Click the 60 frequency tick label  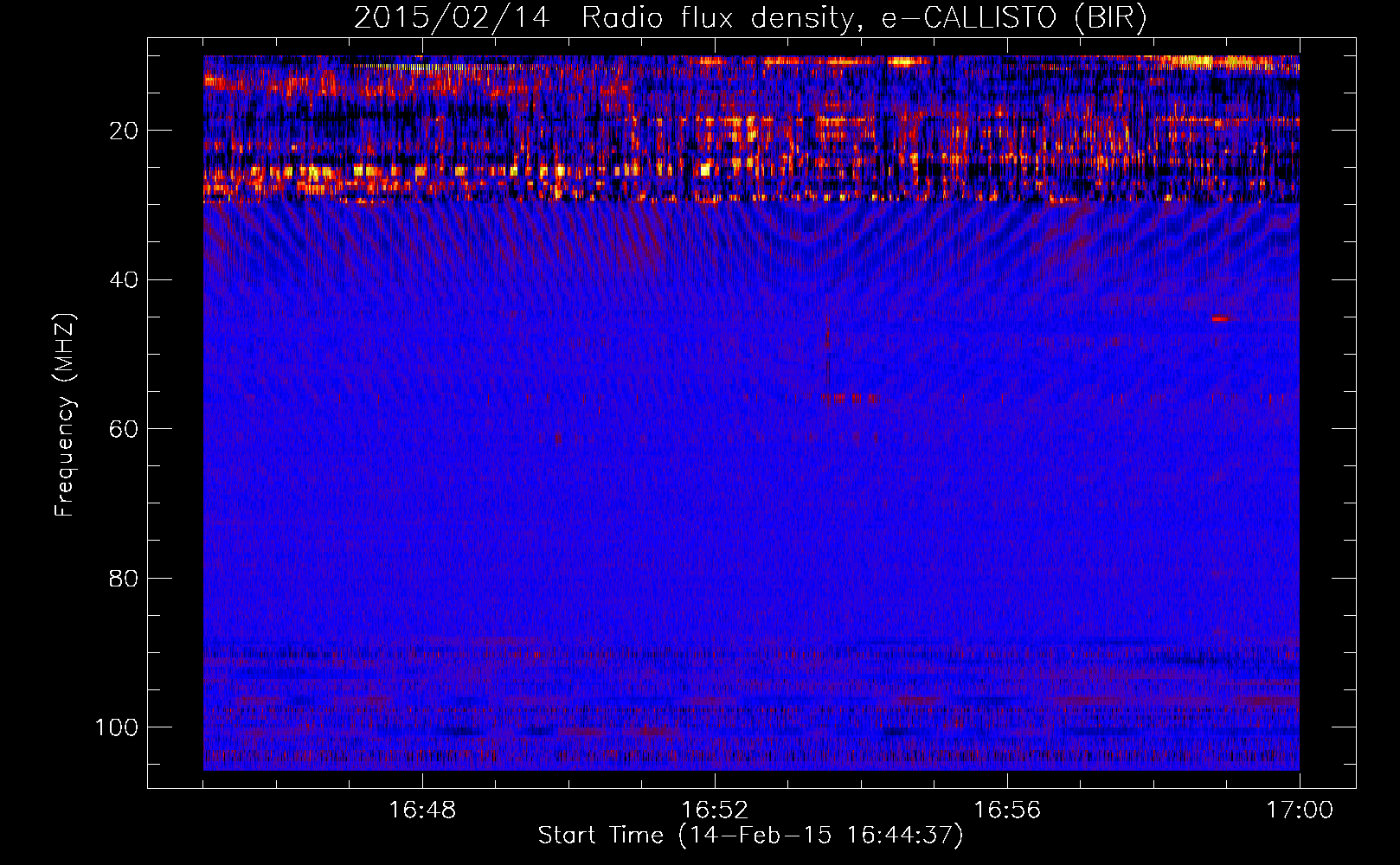coord(124,429)
